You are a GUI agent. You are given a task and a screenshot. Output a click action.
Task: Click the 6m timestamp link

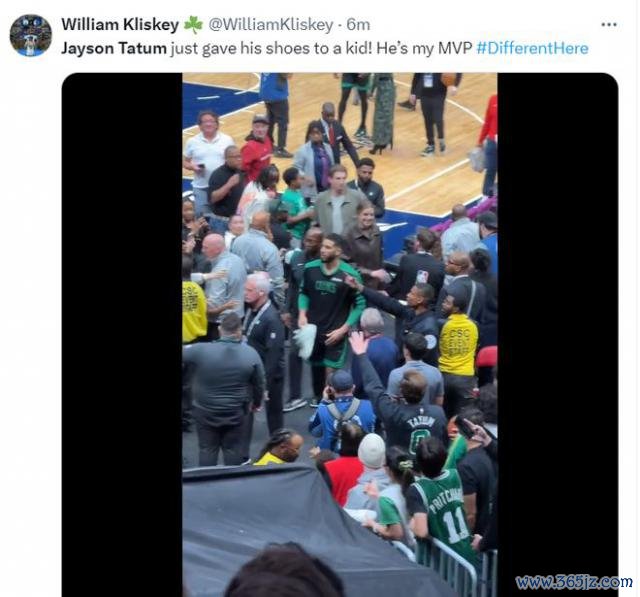tap(358, 25)
